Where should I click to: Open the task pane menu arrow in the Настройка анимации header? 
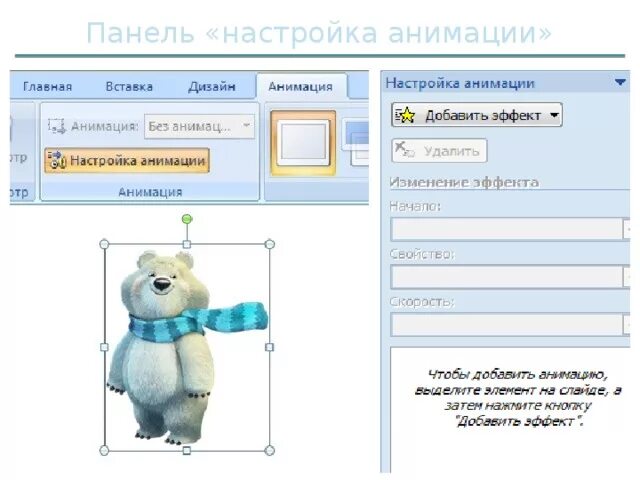[620, 82]
